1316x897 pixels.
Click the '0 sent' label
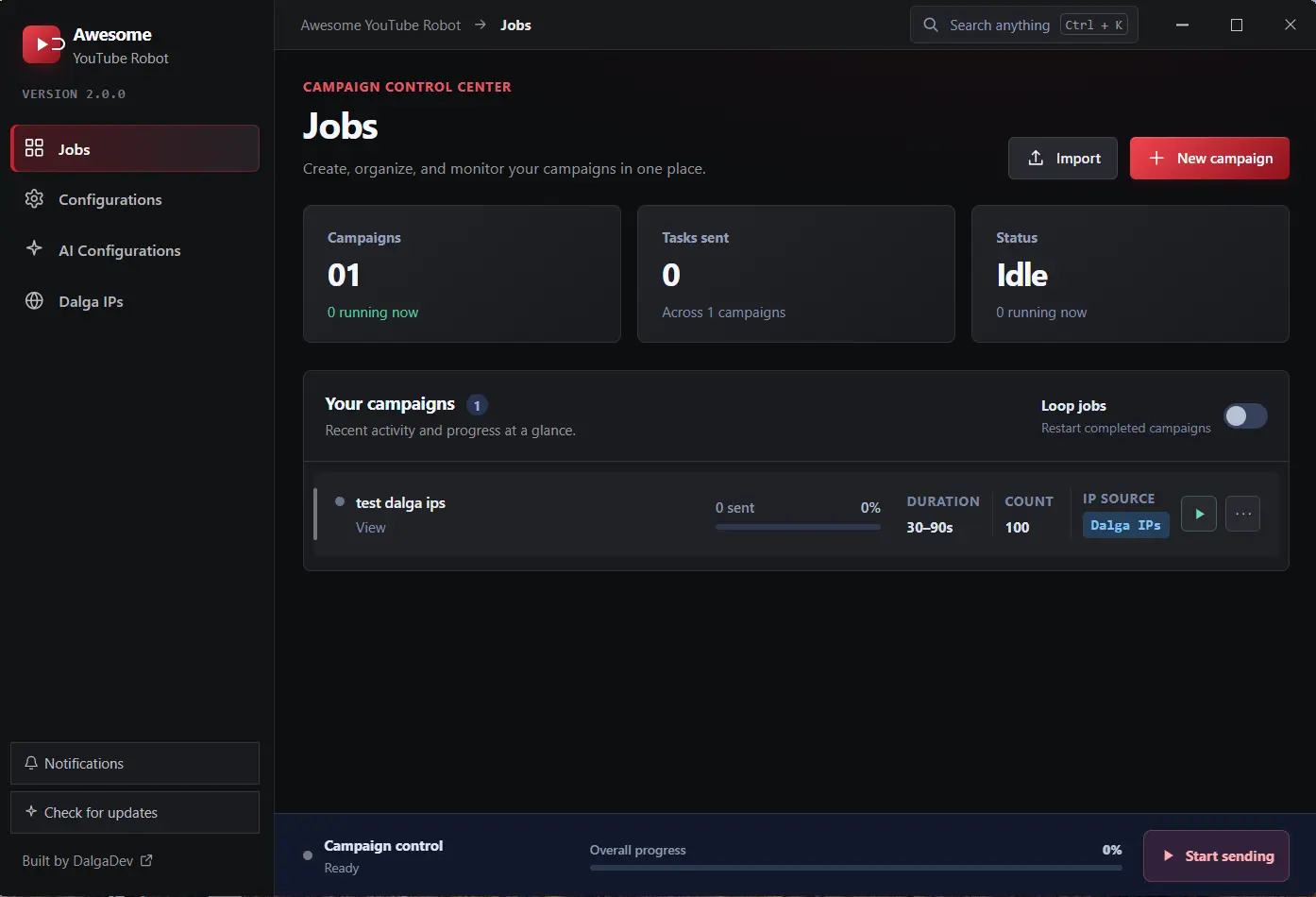(734, 508)
